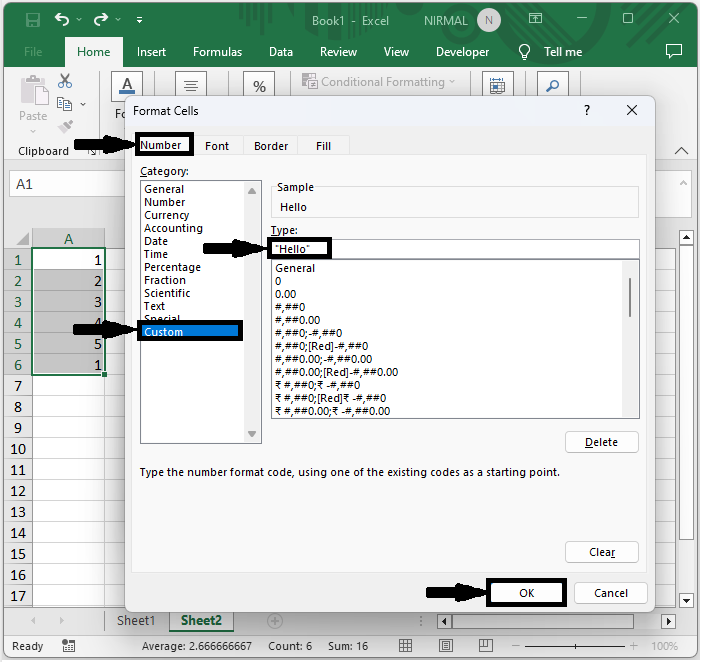Click the Format Cells help question mark
The height and width of the screenshot is (662, 701).
[587, 110]
